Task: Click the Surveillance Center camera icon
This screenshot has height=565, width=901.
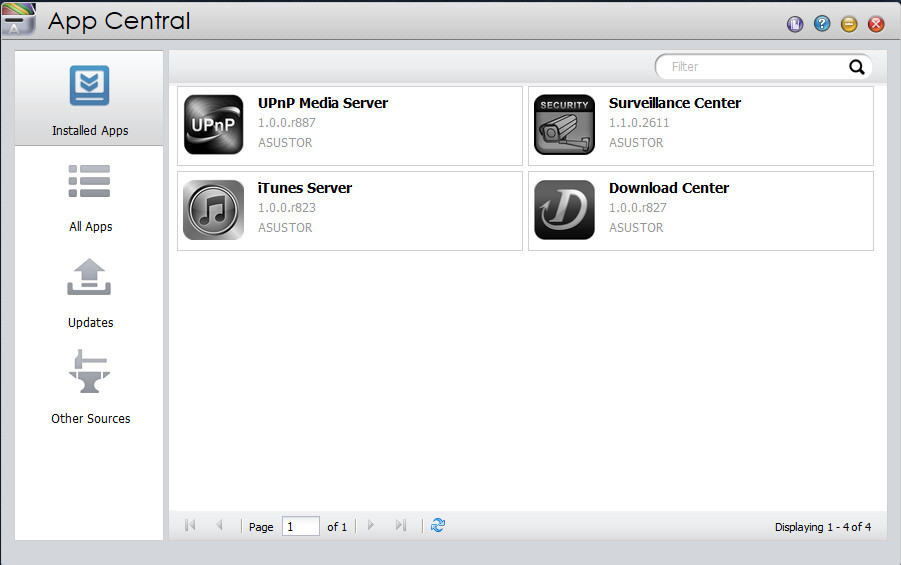Action: click(564, 125)
